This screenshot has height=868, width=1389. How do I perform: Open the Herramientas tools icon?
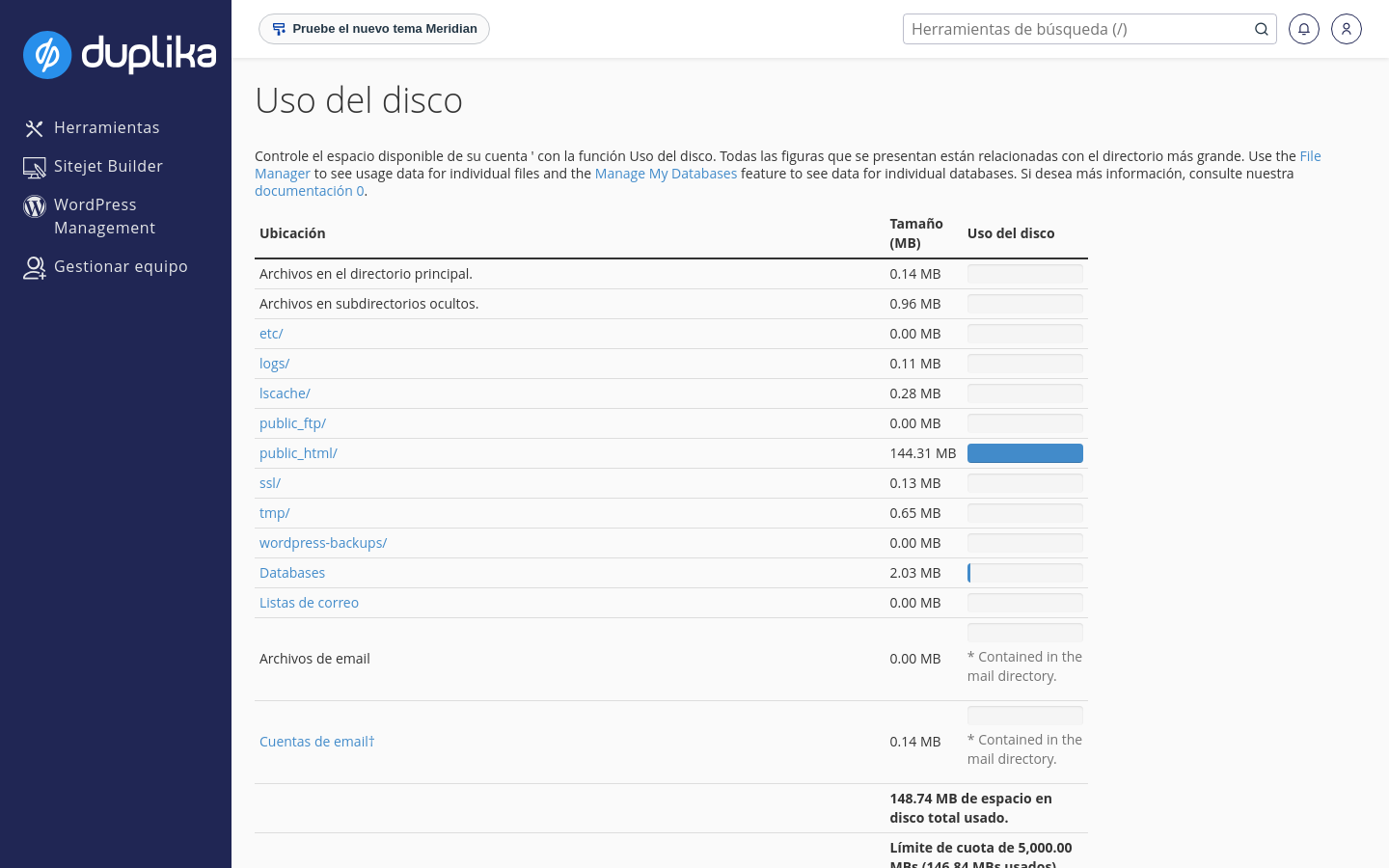tap(35, 128)
